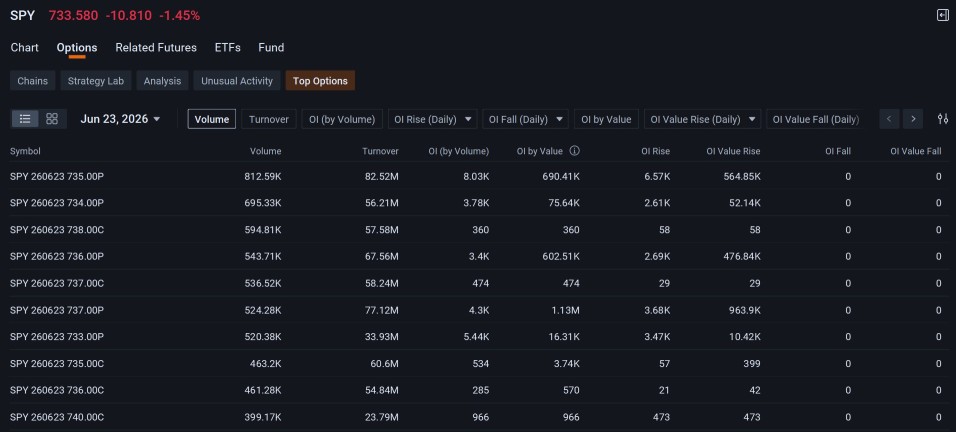Image resolution: width=956 pixels, height=432 pixels.
Task: Click the SPY ticker symbol header
Action: pyautogui.click(x=23, y=15)
